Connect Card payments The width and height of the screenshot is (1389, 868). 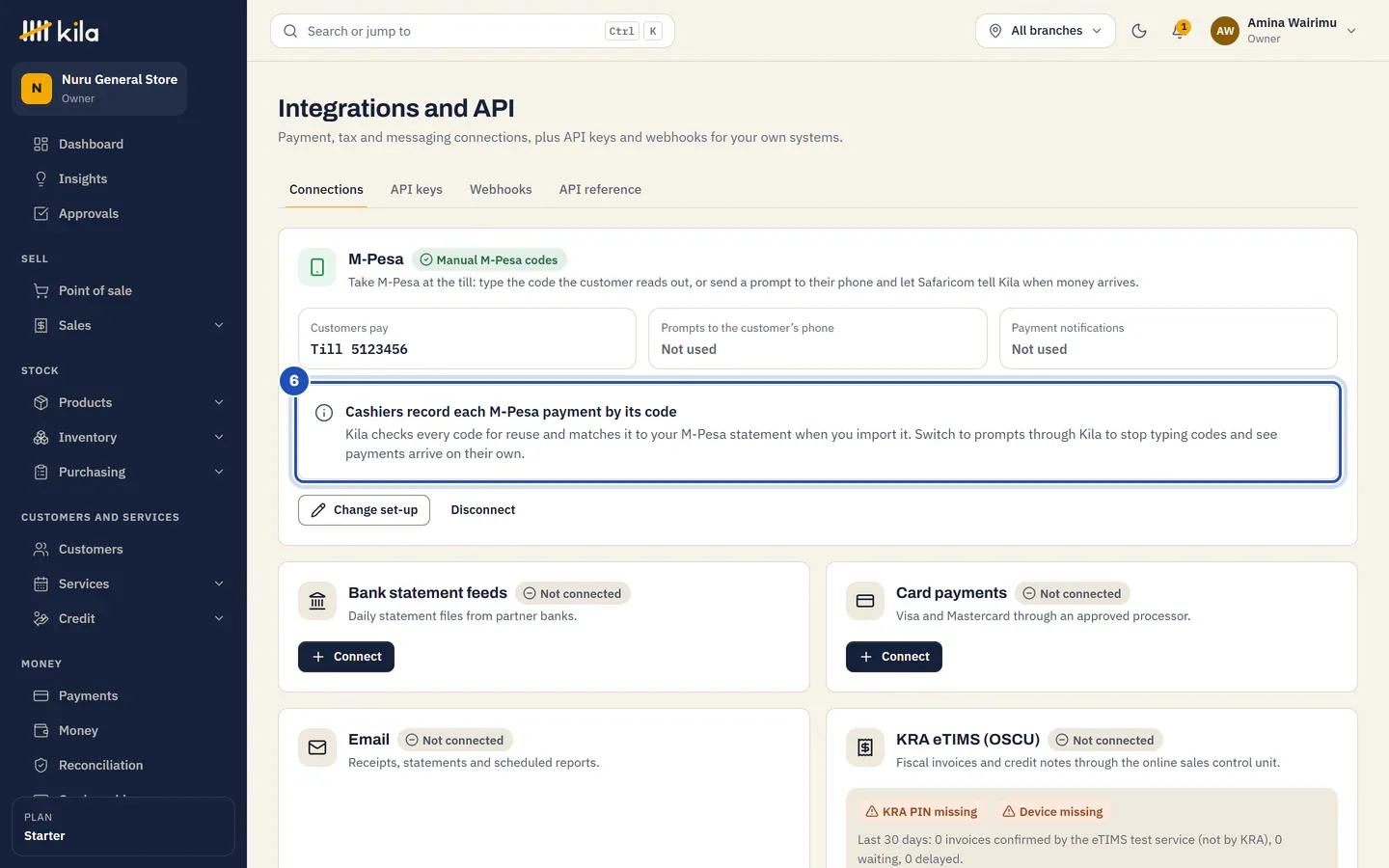pos(894,657)
